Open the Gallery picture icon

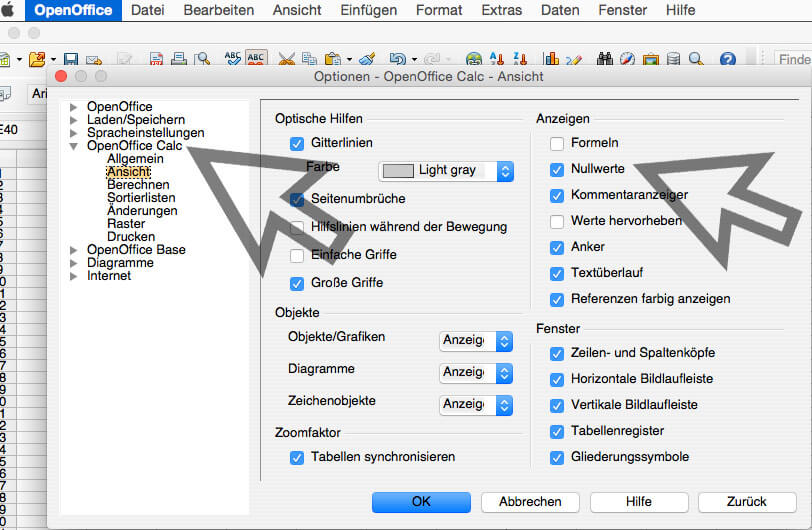coord(650,59)
